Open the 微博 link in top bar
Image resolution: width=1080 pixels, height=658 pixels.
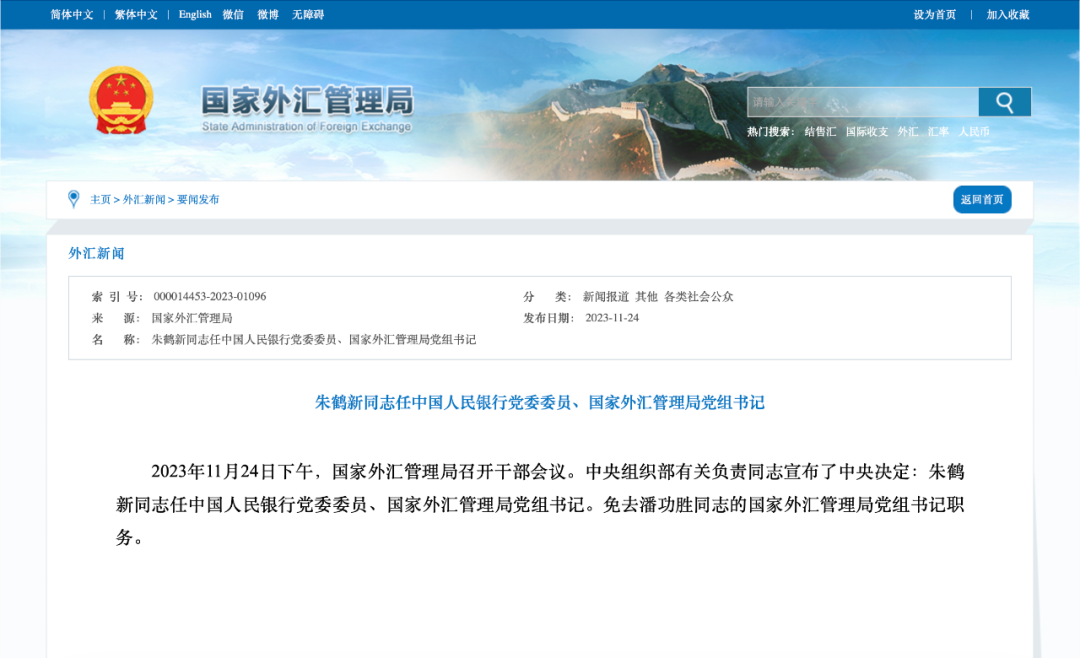point(268,14)
